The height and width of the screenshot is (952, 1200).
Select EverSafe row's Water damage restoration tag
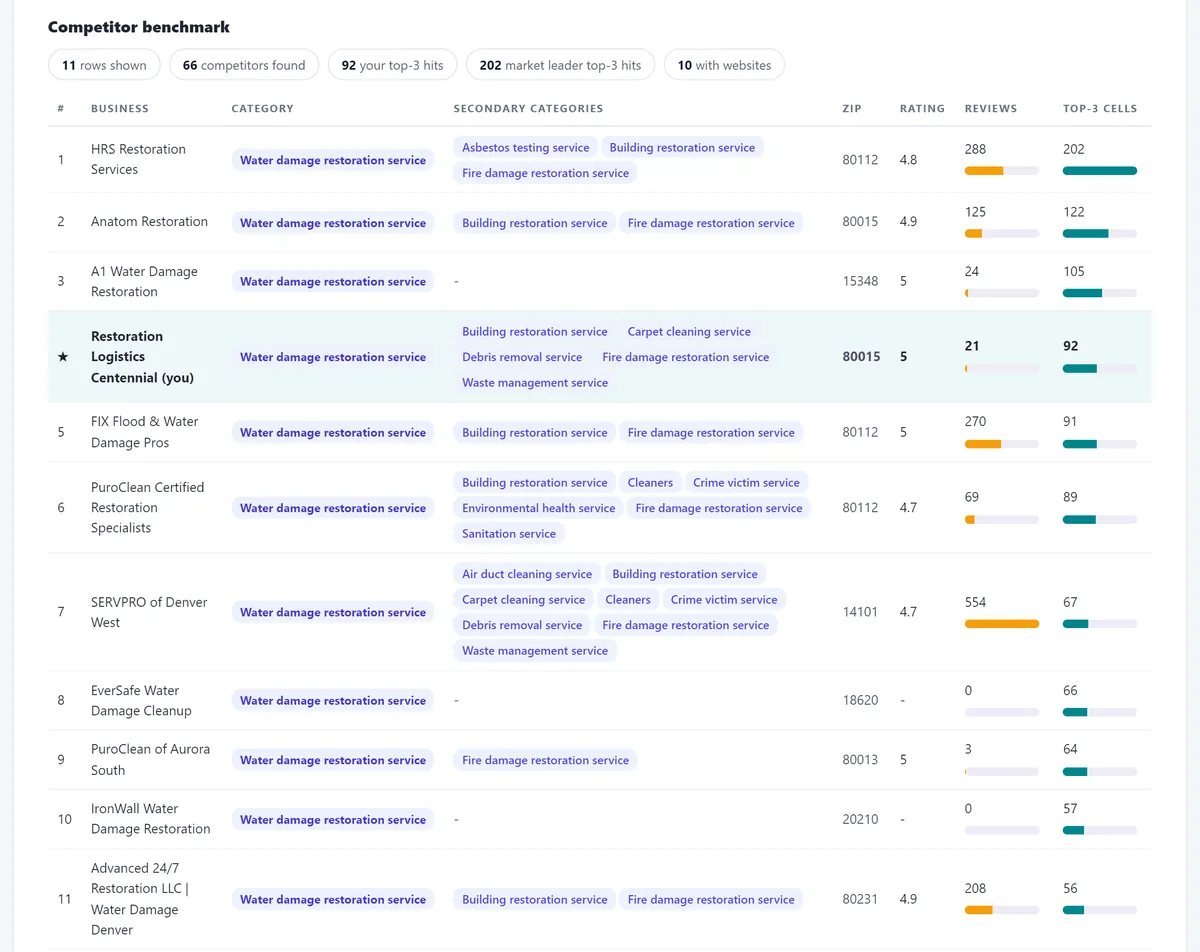point(333,700)
